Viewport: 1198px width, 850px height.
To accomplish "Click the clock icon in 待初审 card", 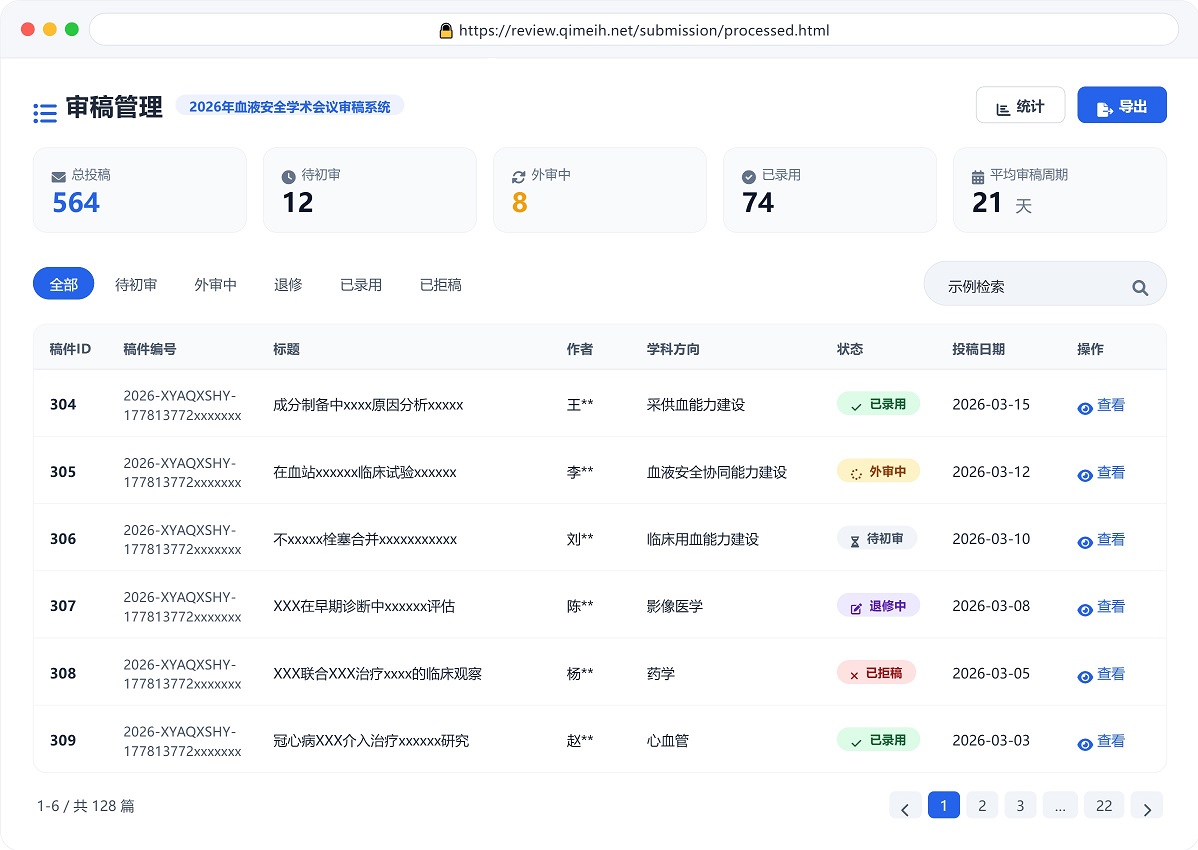I will click(x=288, y=177).
